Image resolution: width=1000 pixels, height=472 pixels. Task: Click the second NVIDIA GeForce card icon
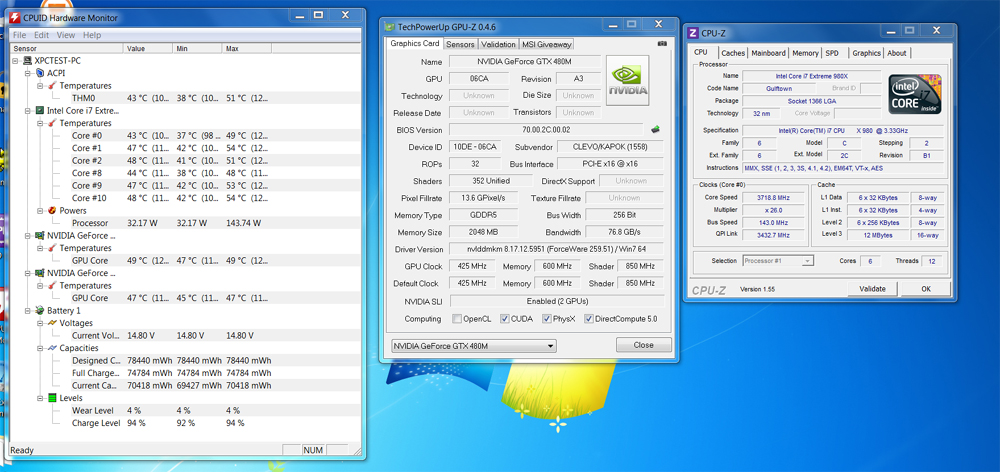[40, 273]
